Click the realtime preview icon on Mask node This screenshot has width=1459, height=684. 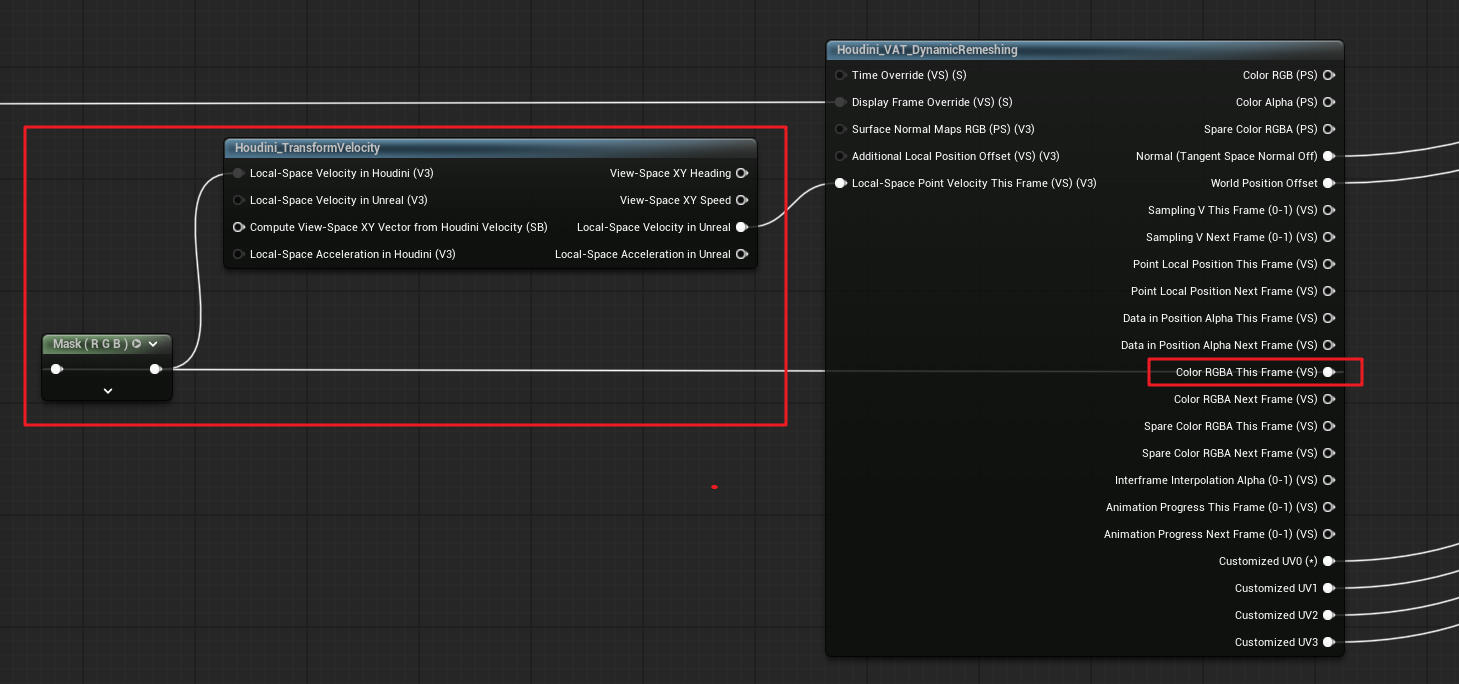tap(137, 344)
